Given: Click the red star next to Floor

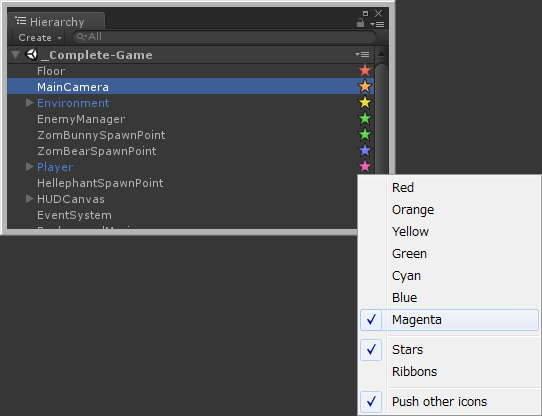Looking at the screenshot, I should coord(365,71).
